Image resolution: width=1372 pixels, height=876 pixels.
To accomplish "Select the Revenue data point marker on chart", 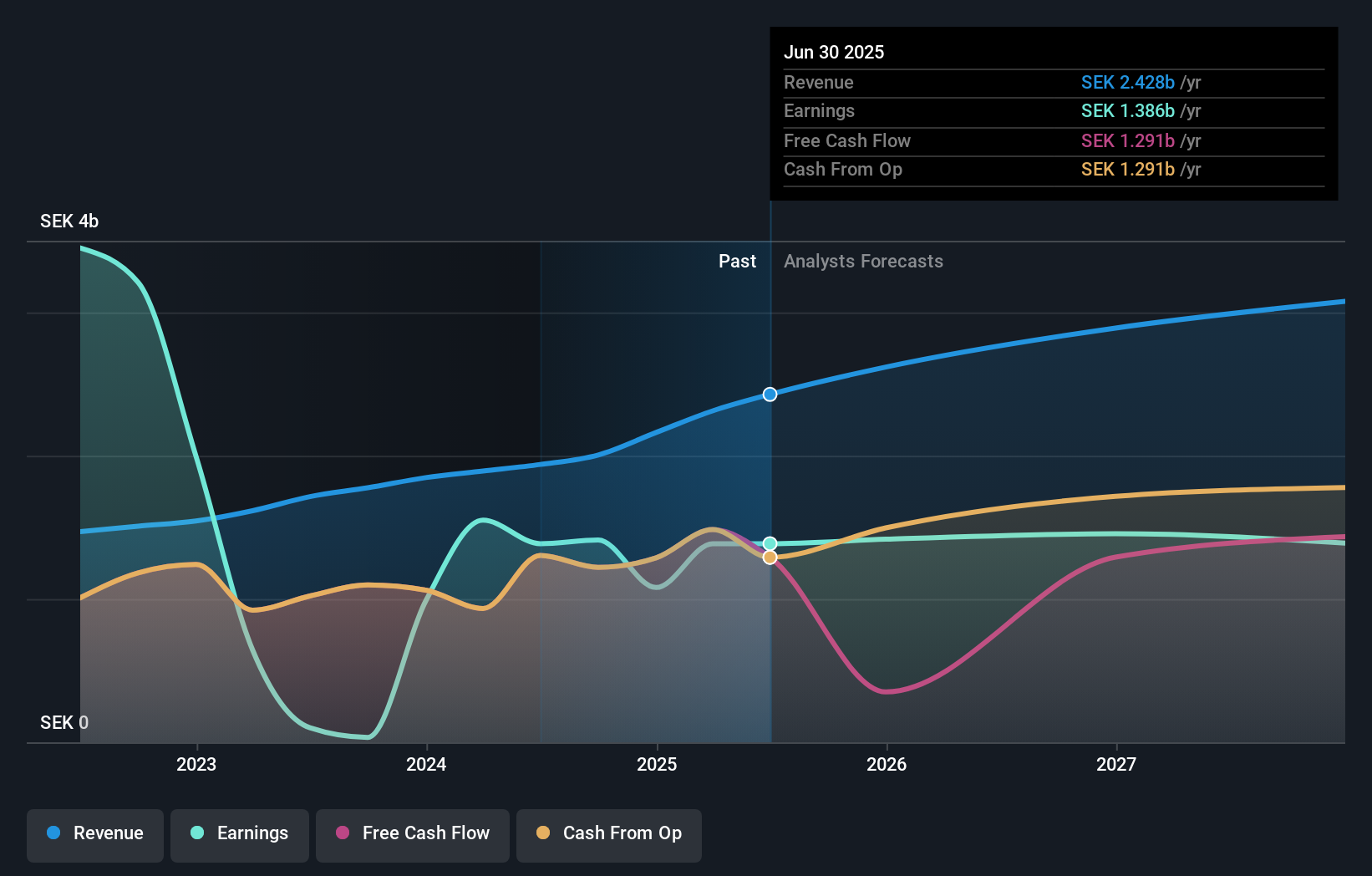I will pos(769,394).
